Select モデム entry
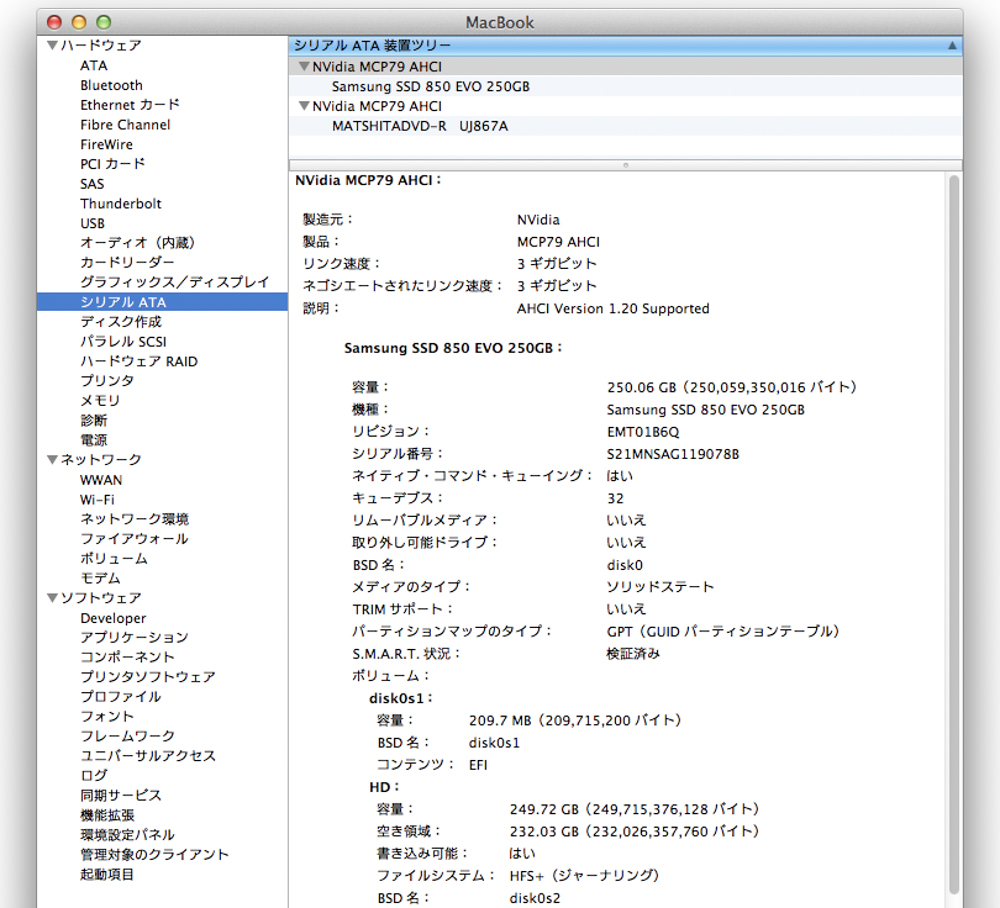The height and width of the screenshot is (908, 1000). point(100,578)
